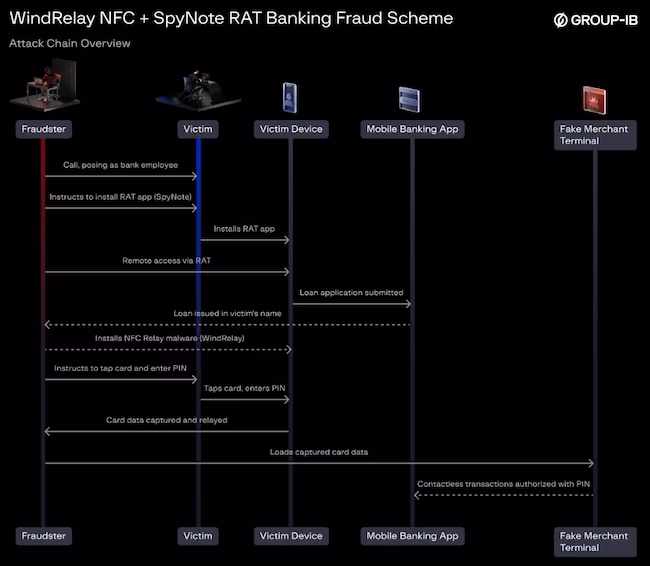Click the 'Installs RAT app' message label

244,229
